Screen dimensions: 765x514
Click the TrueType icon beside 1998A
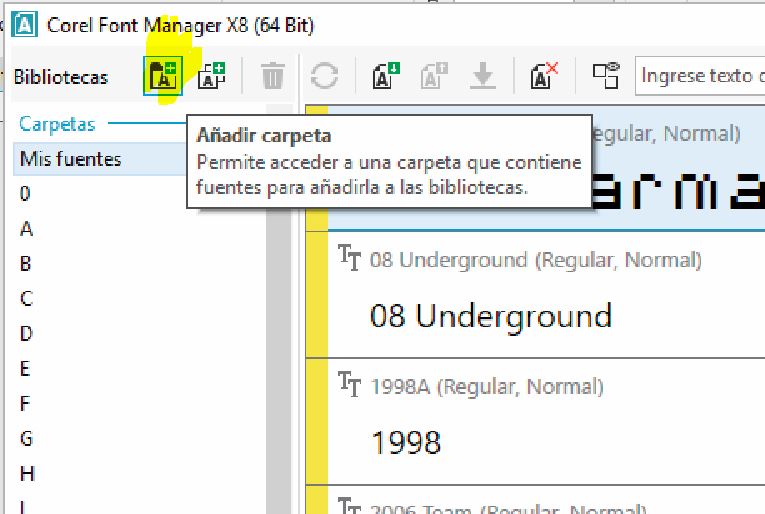coord(349,384)
